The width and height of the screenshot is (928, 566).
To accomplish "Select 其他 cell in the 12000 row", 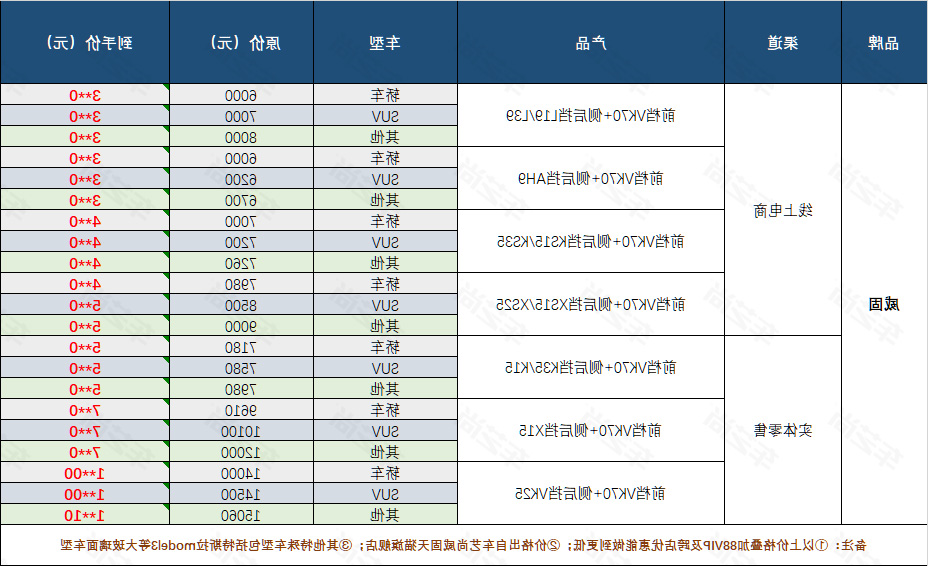I will point(385,452).
